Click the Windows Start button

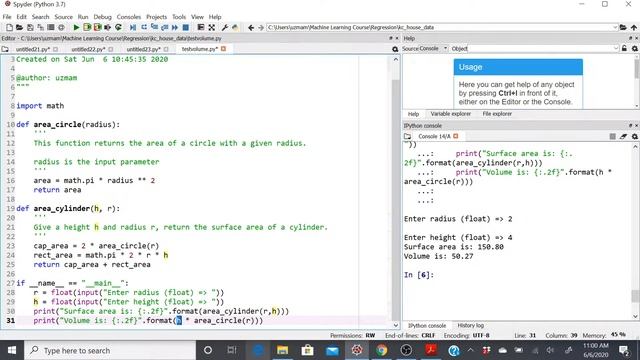[x=12, y=350]
